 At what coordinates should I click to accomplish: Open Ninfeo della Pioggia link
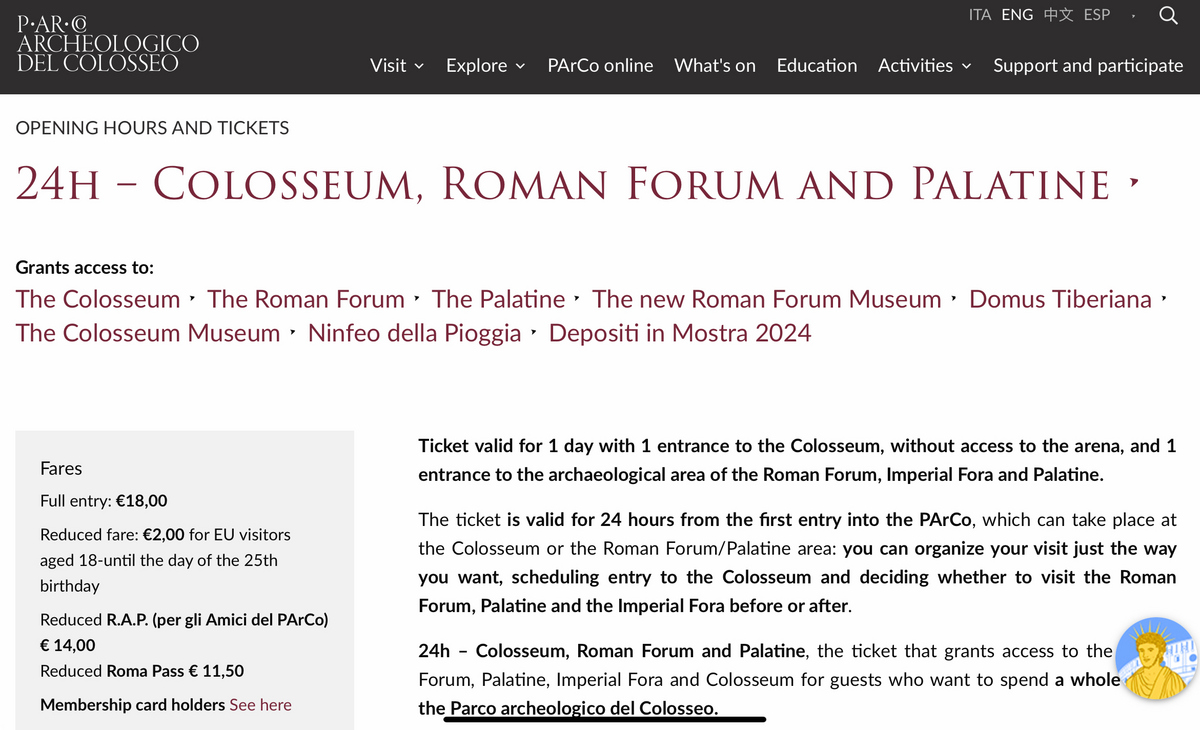click(x=414, y=333)
